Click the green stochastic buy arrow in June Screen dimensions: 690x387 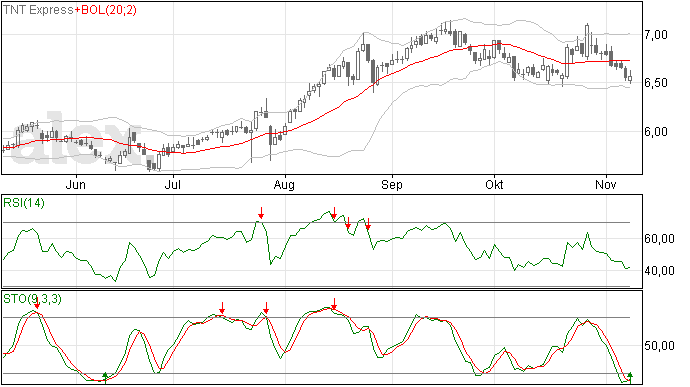pos(105,377)
